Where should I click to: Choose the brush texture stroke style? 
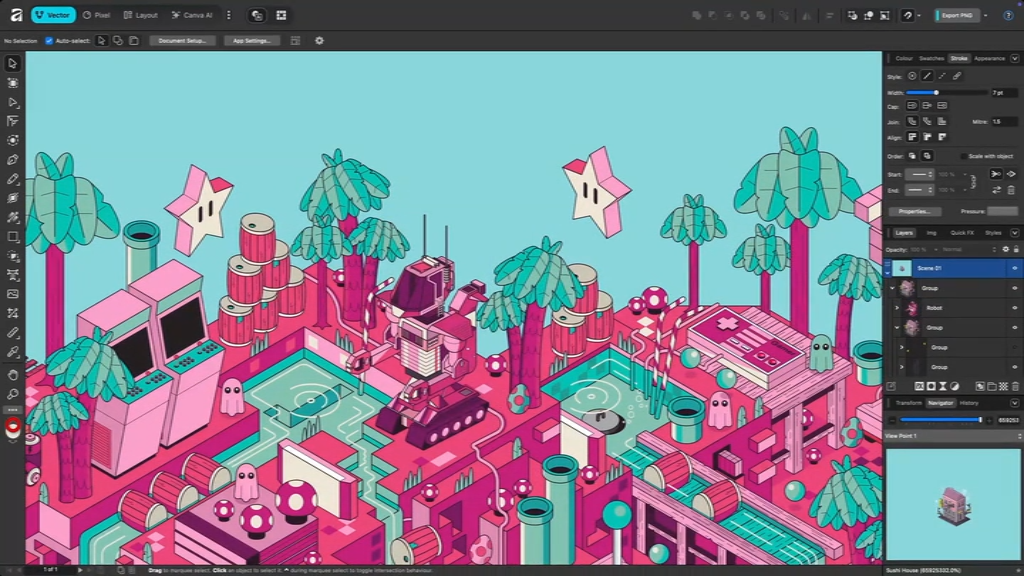pyautogui.click(x=957, y=76)
